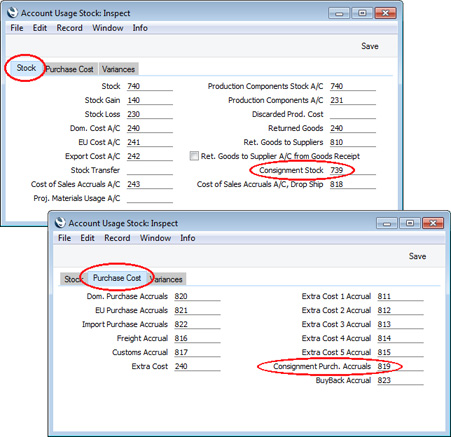451x437 pixels.
Task: Minimize the back Account Usage Stock window
Action: (339, 13)
